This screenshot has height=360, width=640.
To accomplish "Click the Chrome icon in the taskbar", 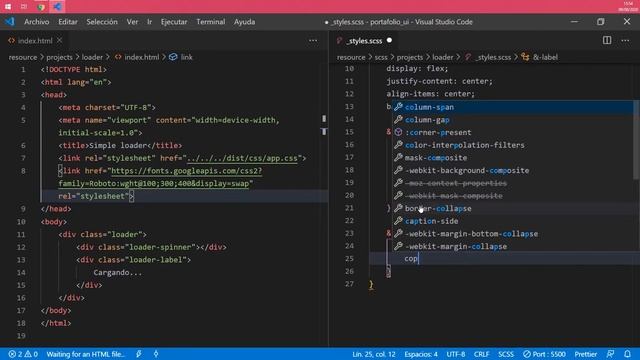I will pyautogui.click(x=40, y=7).
